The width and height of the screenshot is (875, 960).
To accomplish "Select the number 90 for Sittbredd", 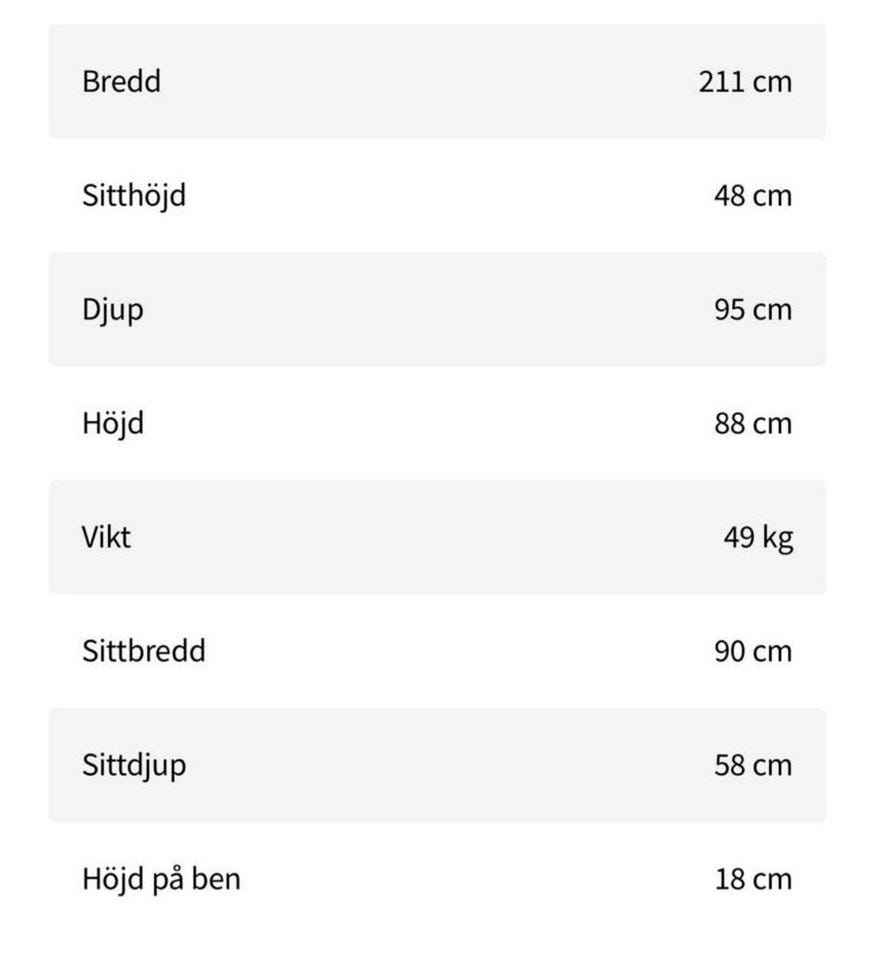I will coord(730,652).
